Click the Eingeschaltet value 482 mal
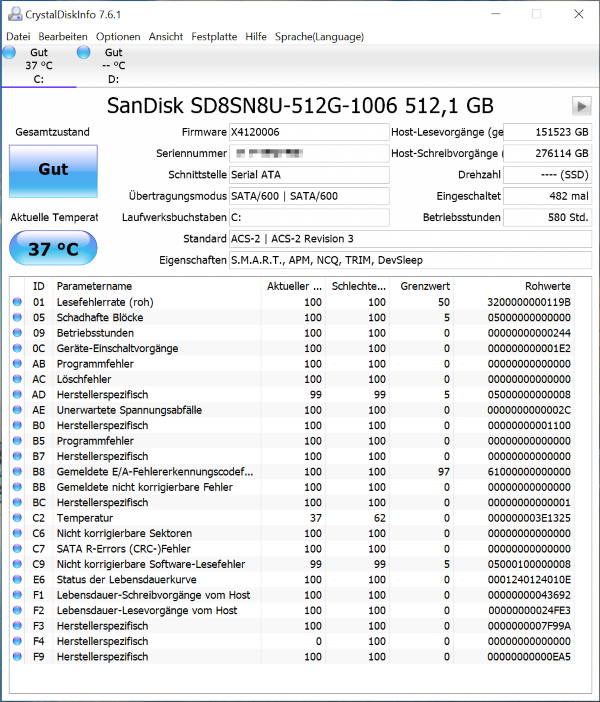This screenshot has height=702, width=600. (x=548, y=196)
